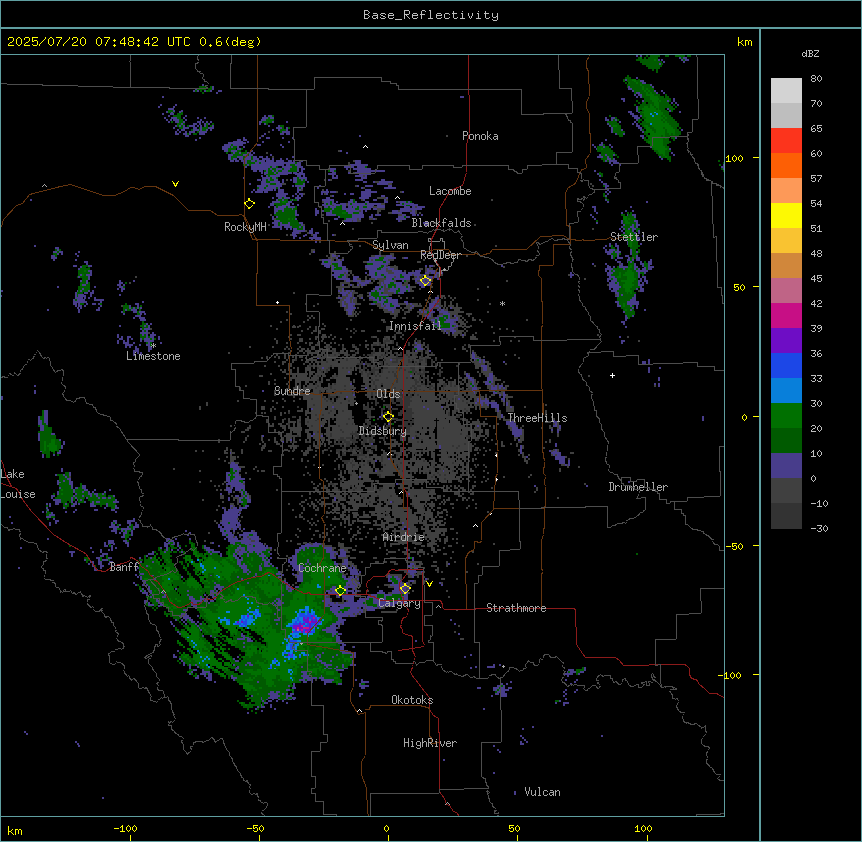This screenshot has height=842, width=862.
Task: Click the yellow diamond marker between Olds and Didsbury
Action: click(x=388, y=417)
